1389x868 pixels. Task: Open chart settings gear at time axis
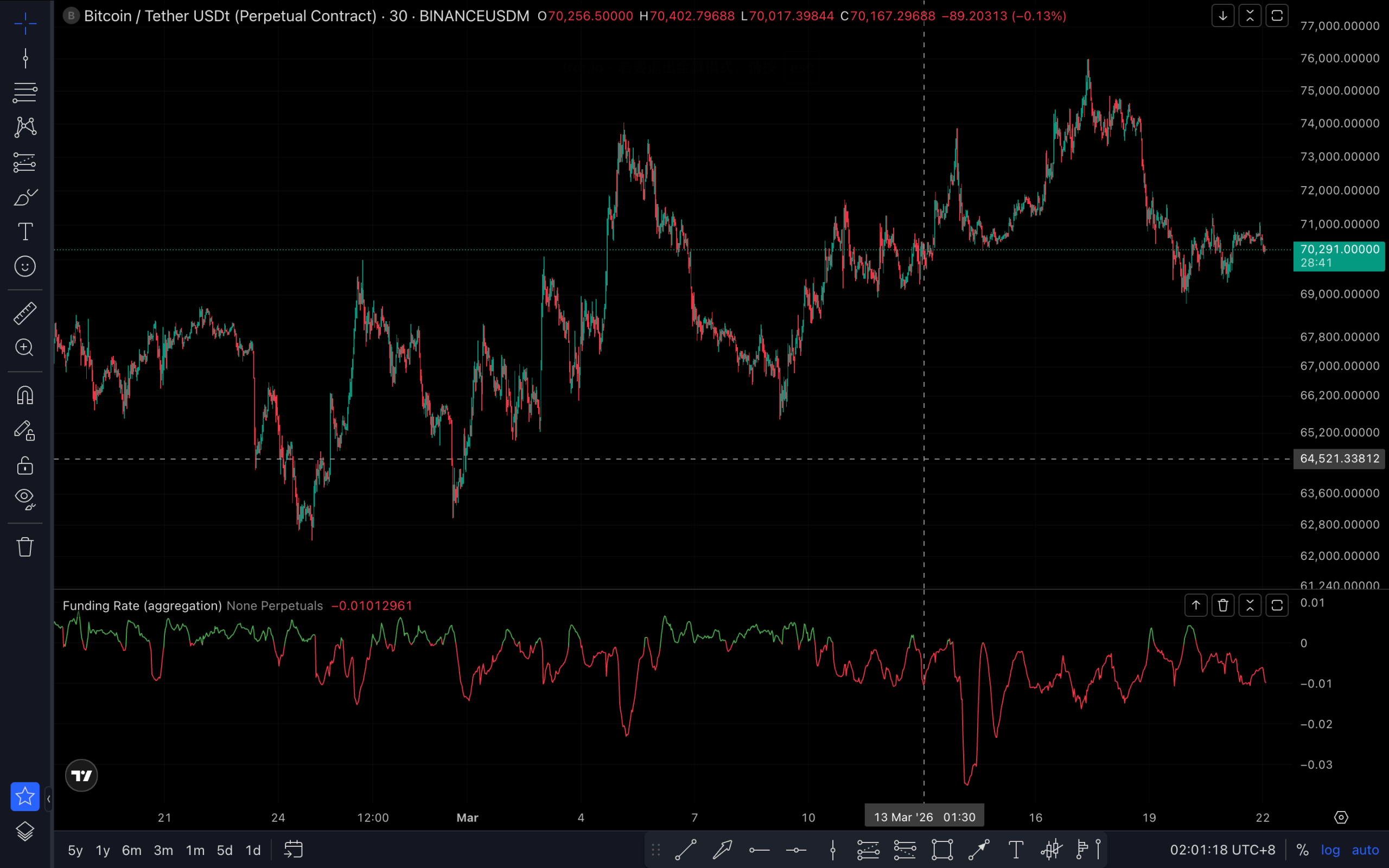1341,818
